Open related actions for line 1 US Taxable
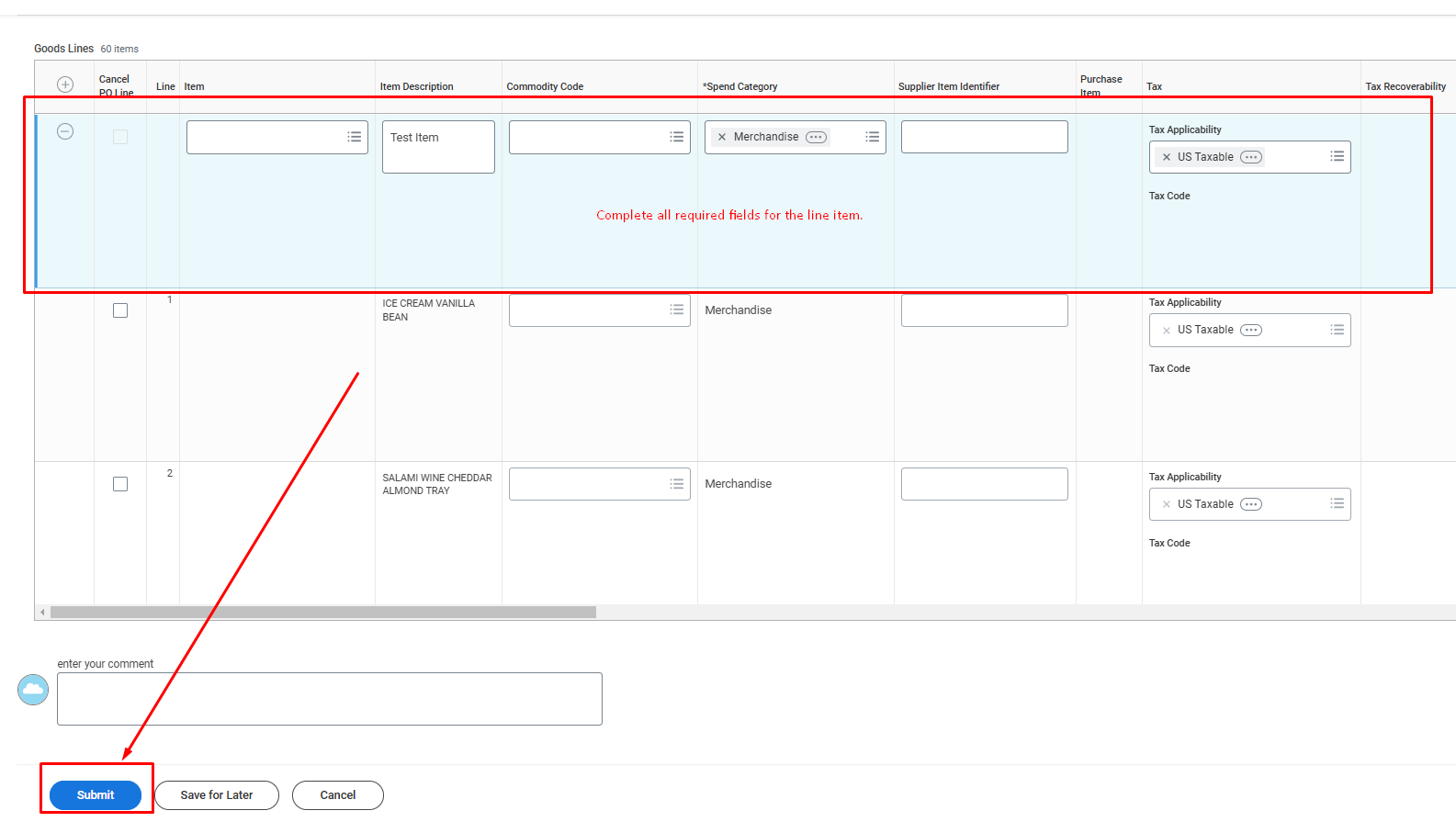 (x=1251, y=330)
